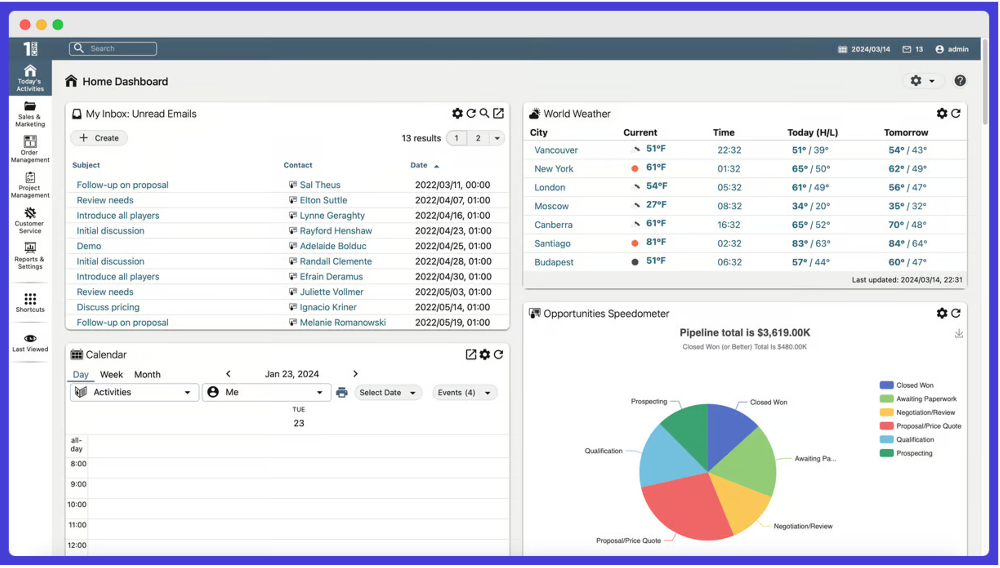Refresh Opportunities Speedometer panel

(956, 313)
